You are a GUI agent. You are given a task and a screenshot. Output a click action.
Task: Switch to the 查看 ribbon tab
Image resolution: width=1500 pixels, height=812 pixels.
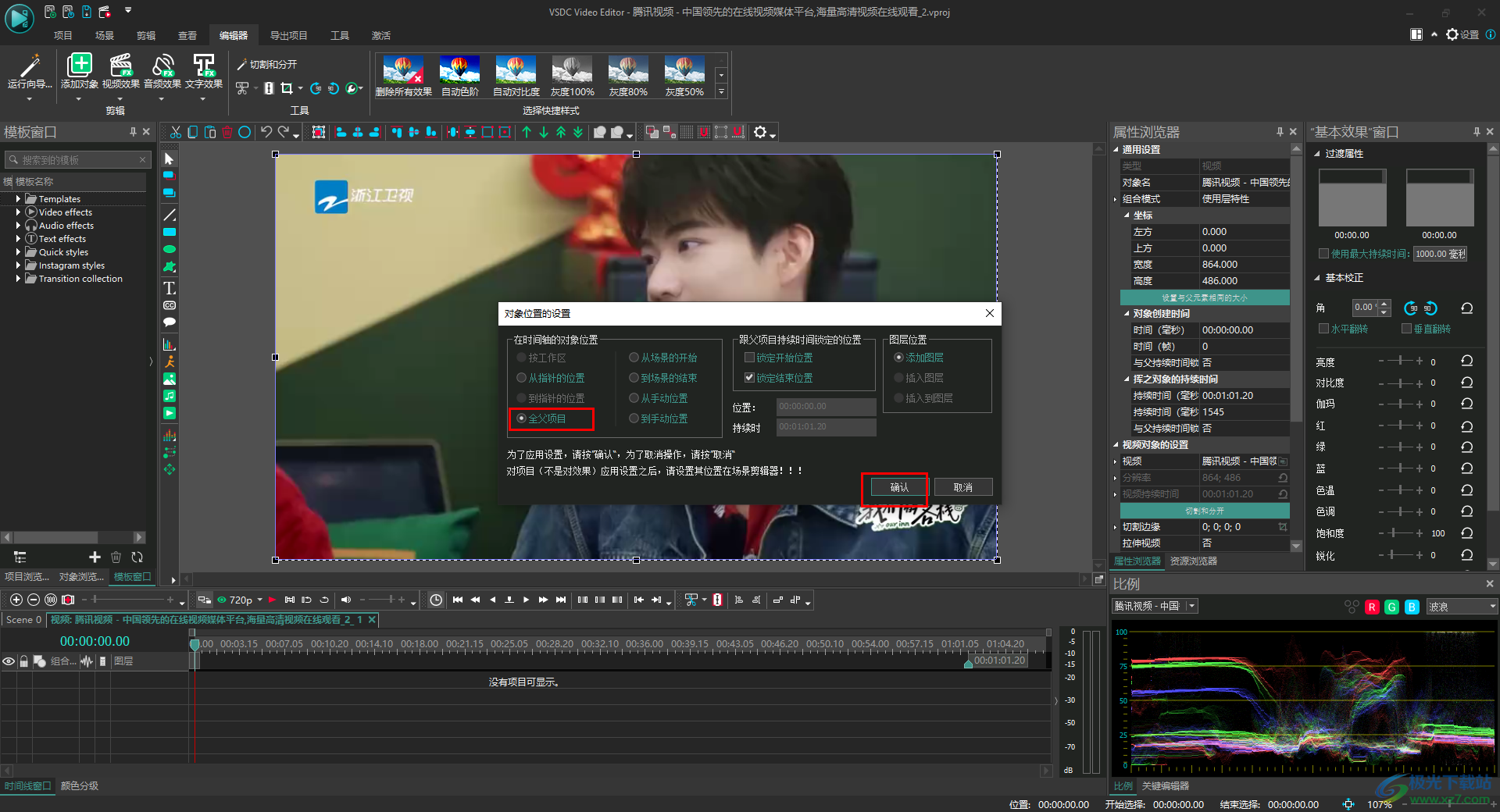point(187,36)
